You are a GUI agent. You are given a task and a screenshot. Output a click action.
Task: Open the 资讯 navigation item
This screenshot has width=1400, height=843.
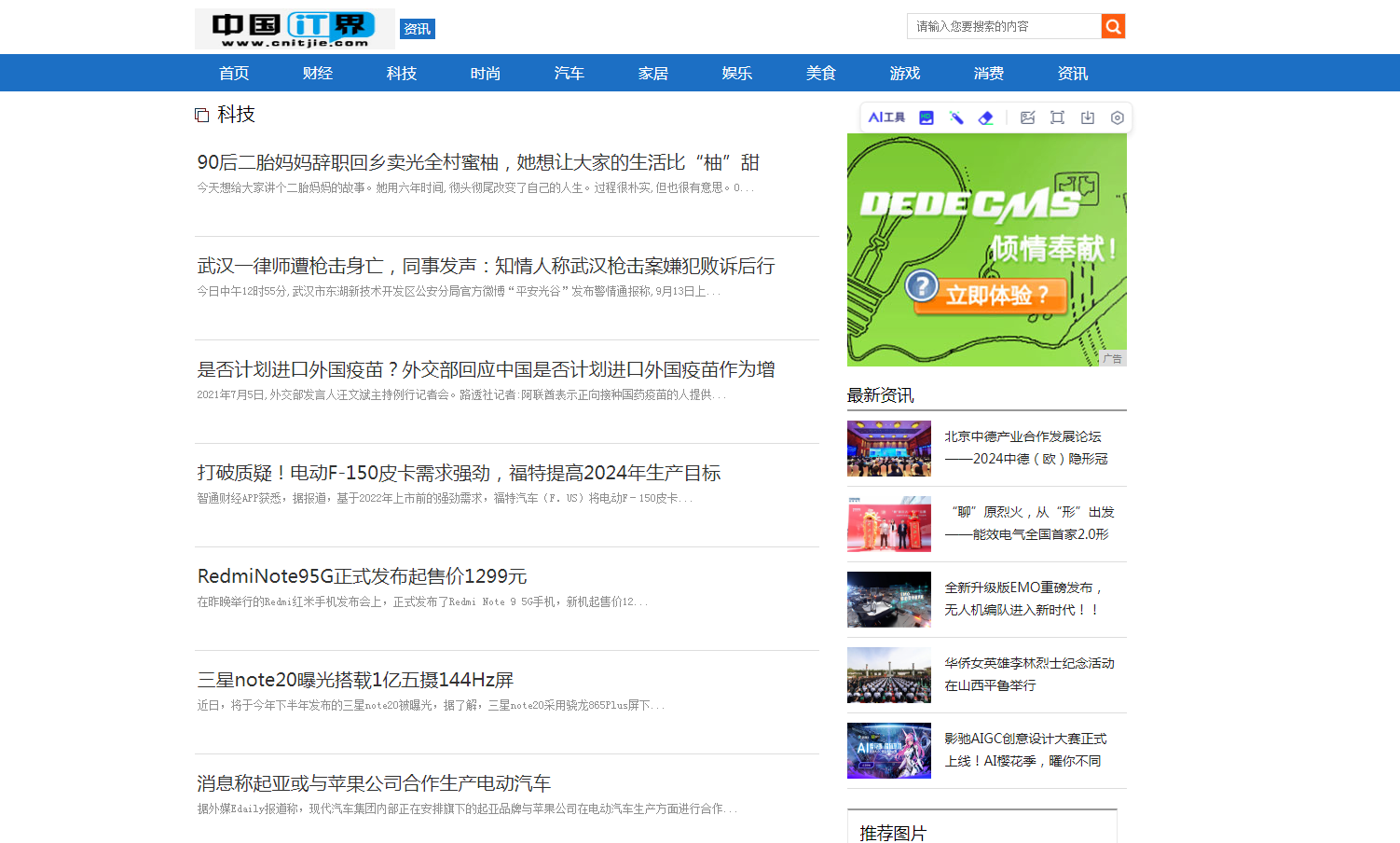(1073, 73)
